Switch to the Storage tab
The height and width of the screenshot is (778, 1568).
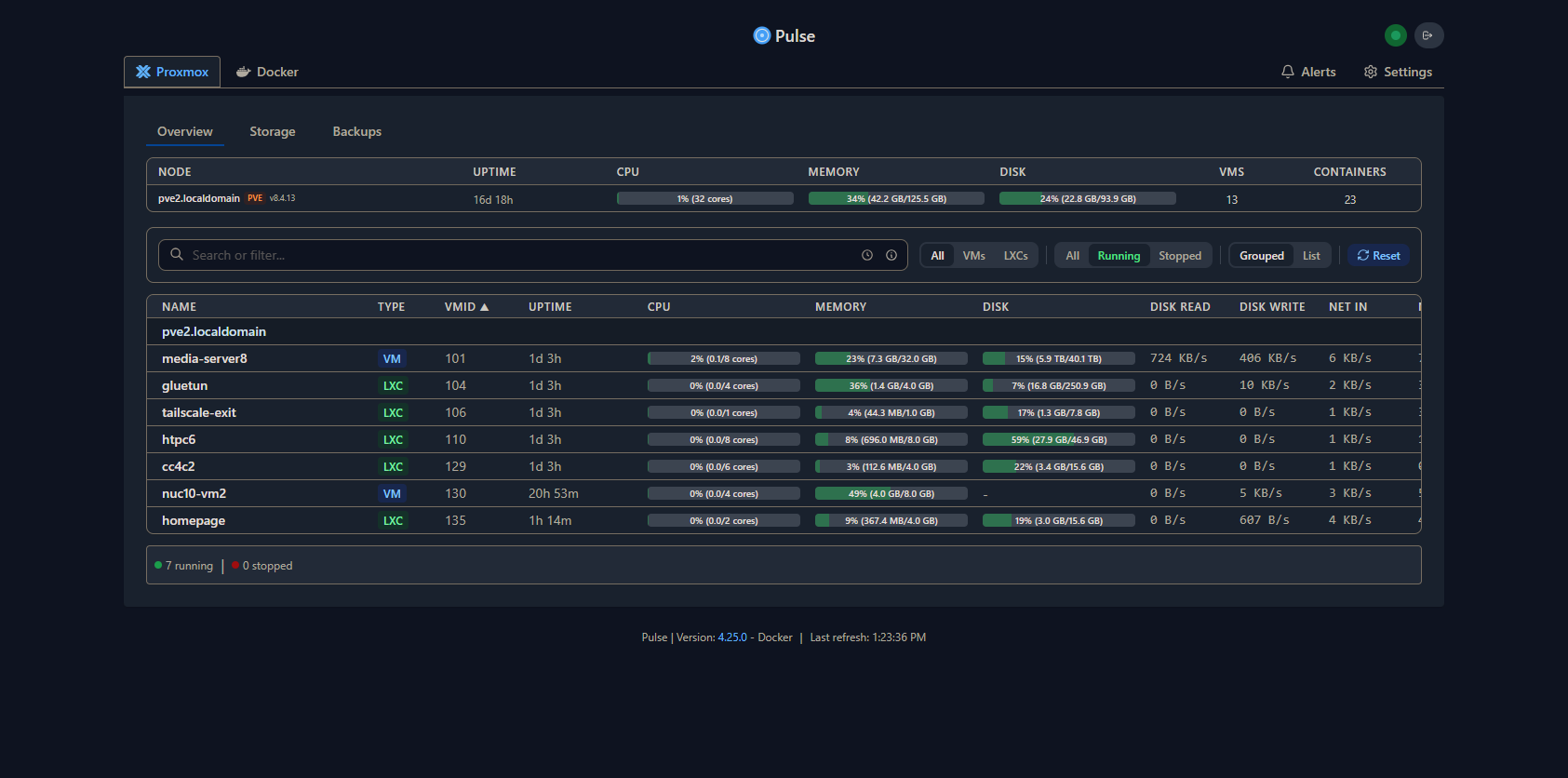coord(272,131)
